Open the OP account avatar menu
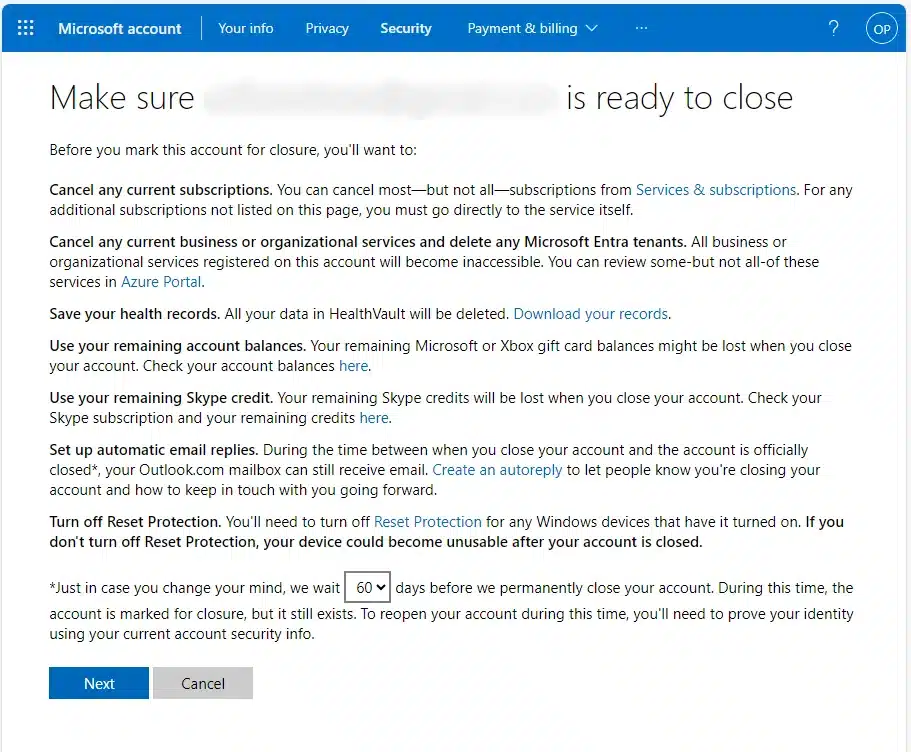The height and width of the screenshot is (752, 911). pyautogui.click(x=881, y=28)
